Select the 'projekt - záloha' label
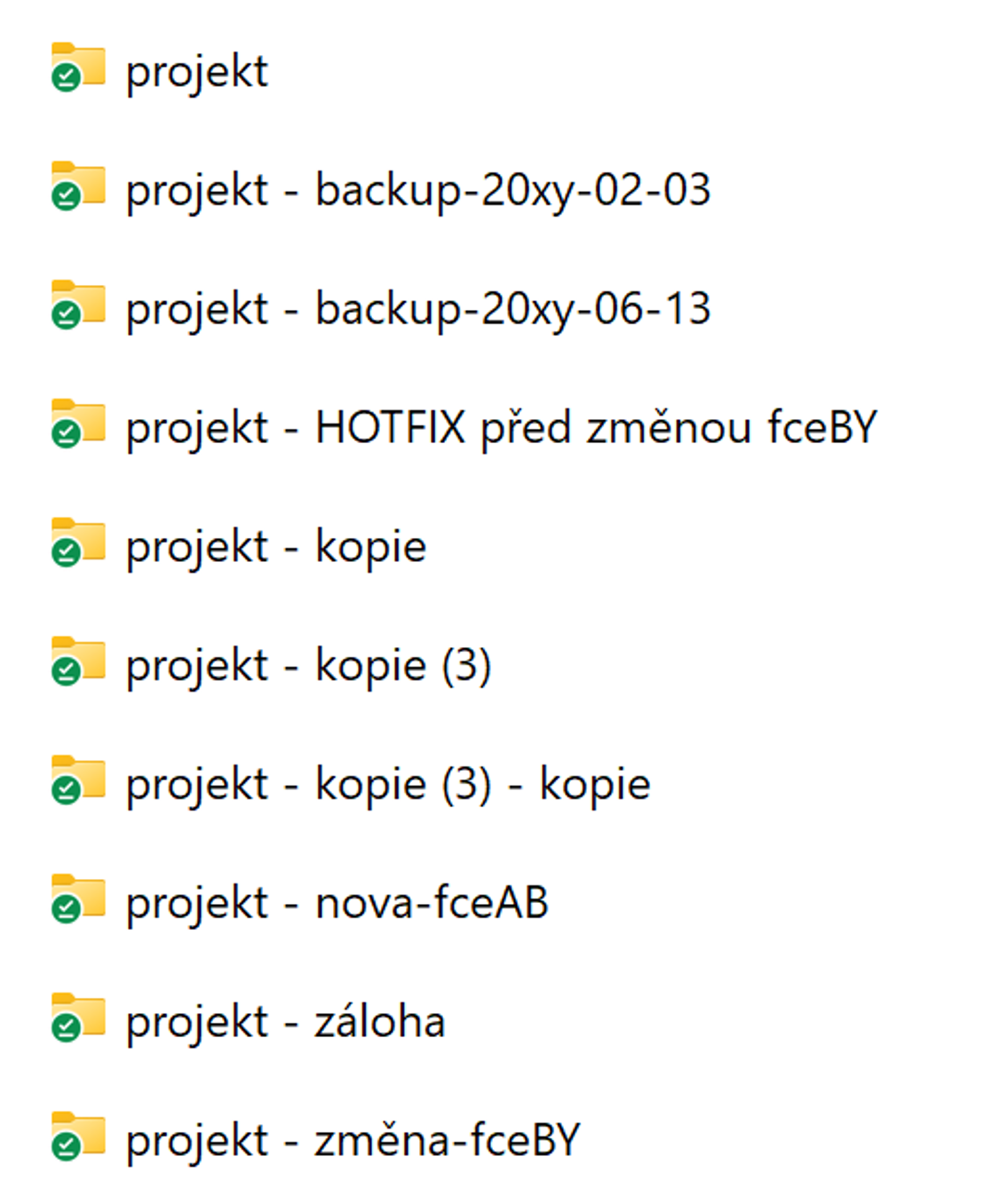The height and width of the screenshot is (1188, 1008). coord(285,1024)
